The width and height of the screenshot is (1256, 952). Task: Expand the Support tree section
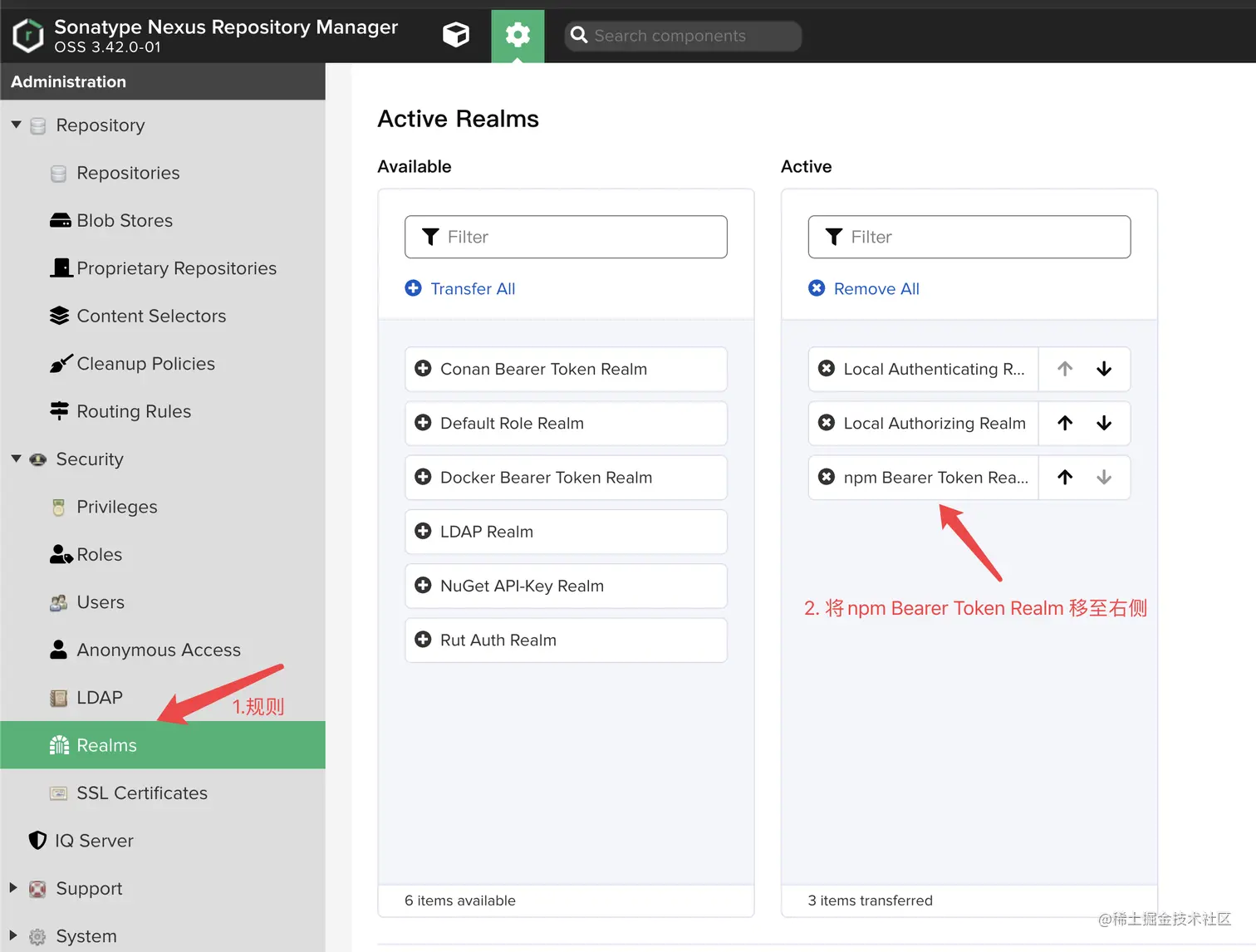(x=13, y=887)
